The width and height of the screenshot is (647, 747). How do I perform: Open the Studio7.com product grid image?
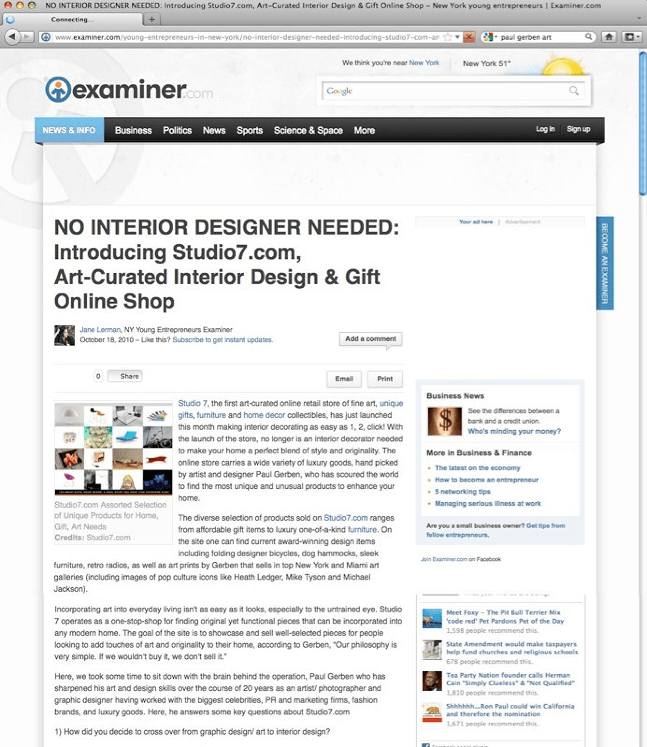(113, 449)
